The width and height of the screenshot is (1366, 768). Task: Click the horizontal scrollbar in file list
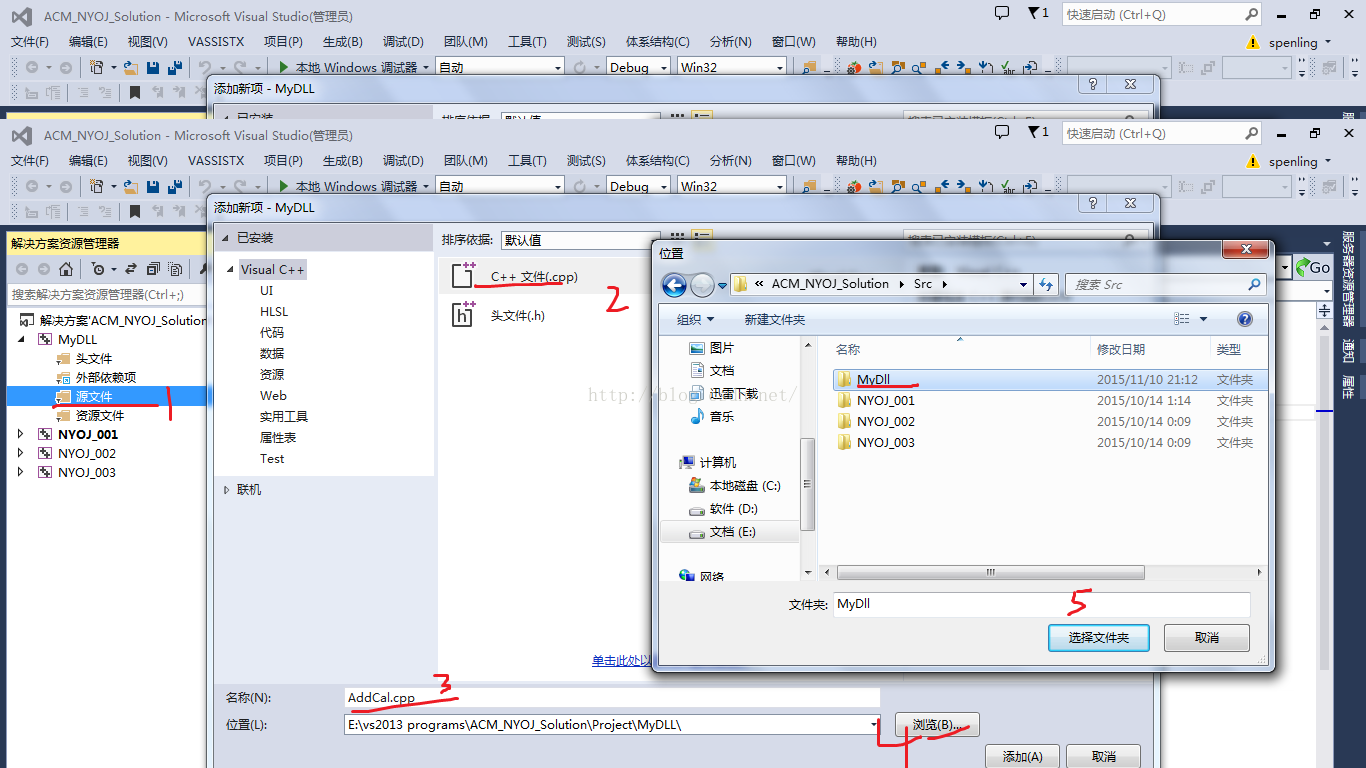[990, 572]
